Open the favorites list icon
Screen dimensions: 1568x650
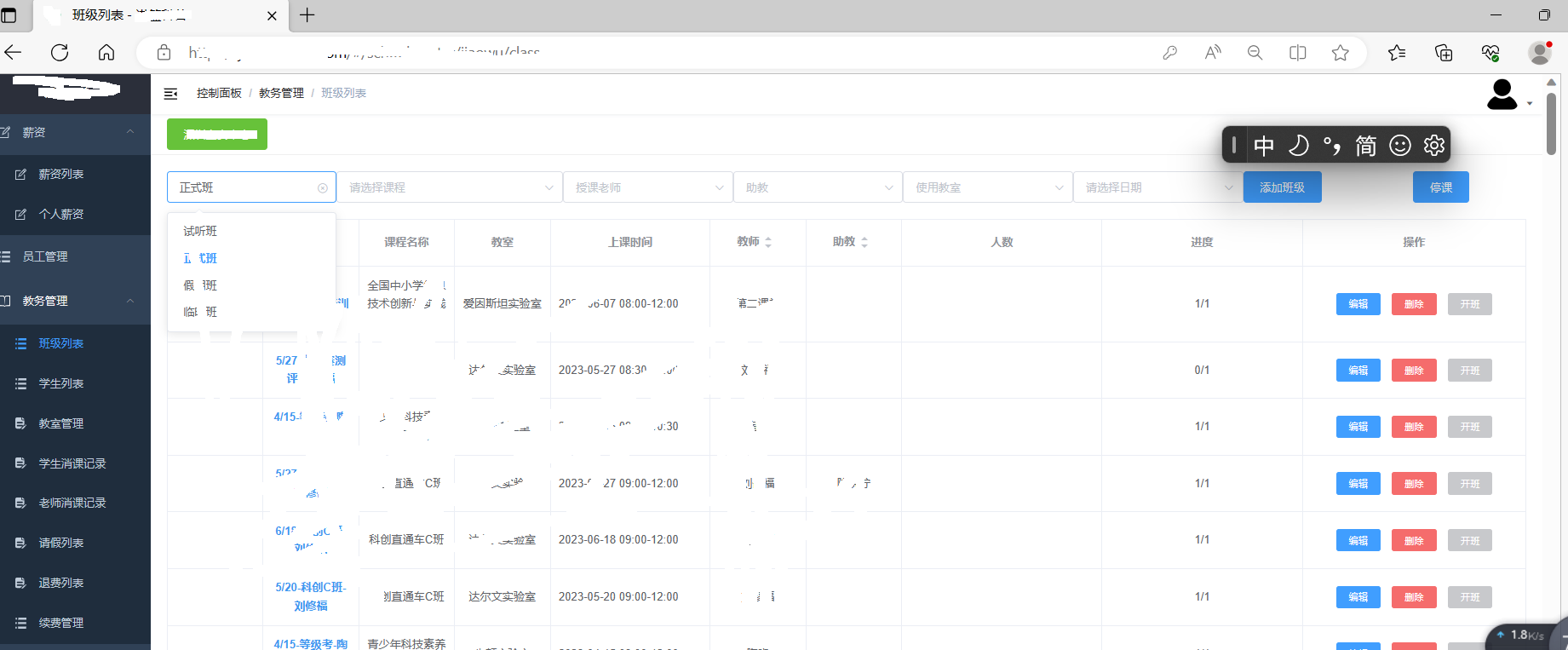(1397, 53)
